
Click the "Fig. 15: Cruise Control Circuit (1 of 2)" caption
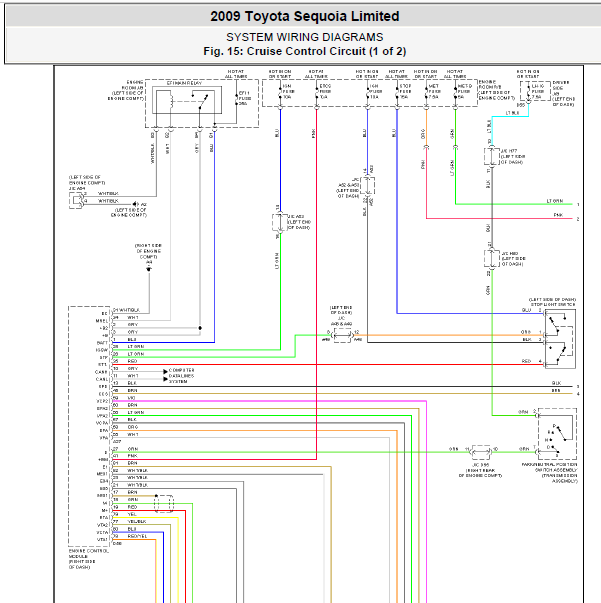tap(305, 51)
